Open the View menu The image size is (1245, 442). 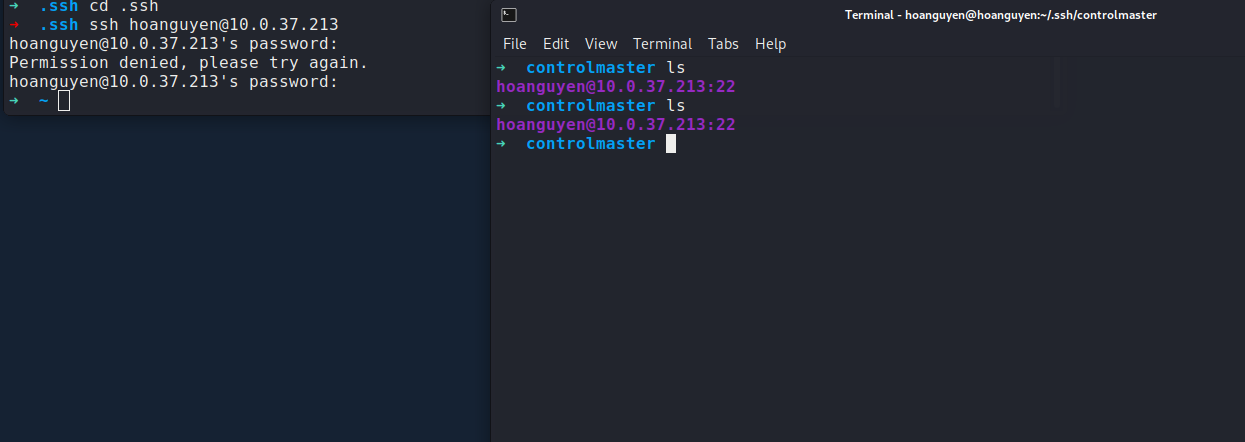(601, 44)
